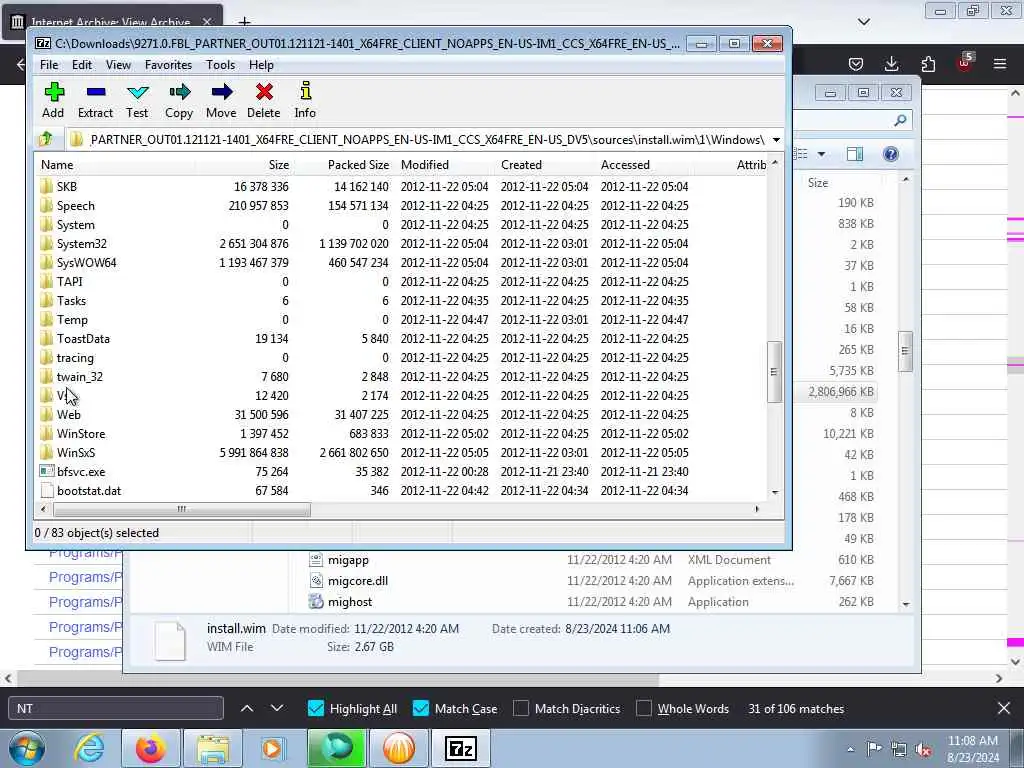Select the bootstat.dat file icon

click(x=46, y=490)
